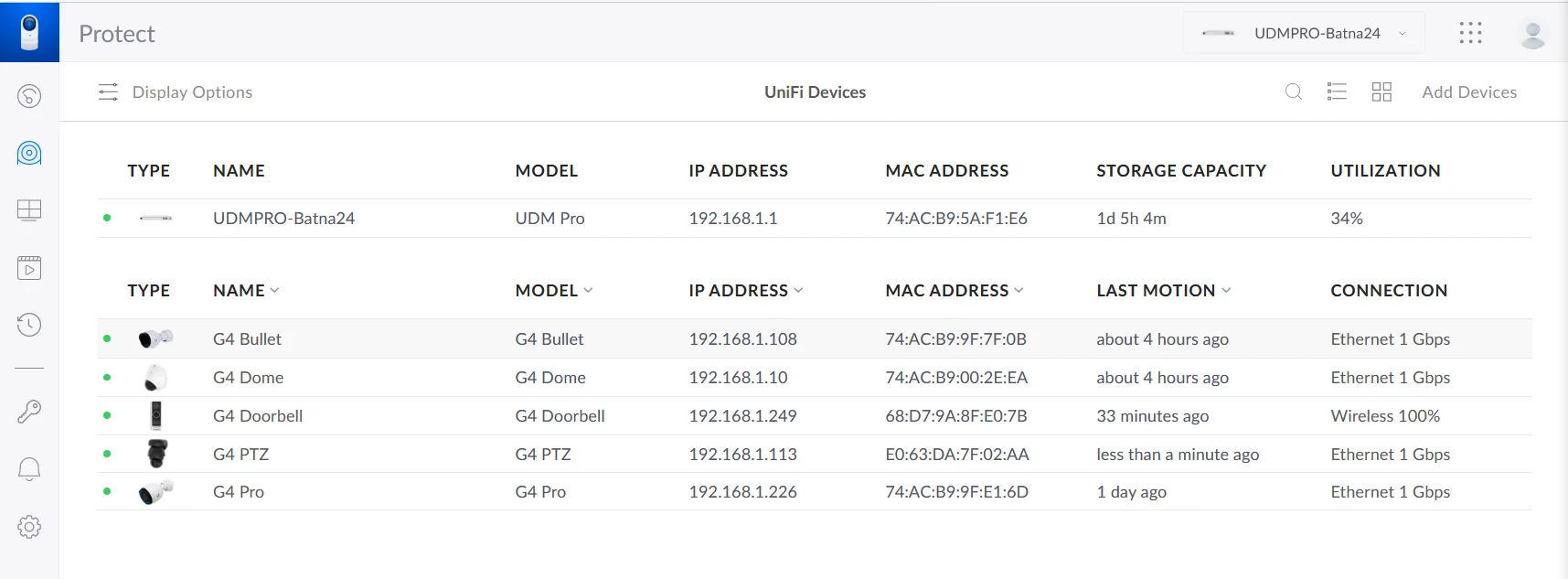The height and width of the screenshot is (579, 1568).
Task: Open the live view dashboard icon in sidebar
Action: [x=29, y=96]
